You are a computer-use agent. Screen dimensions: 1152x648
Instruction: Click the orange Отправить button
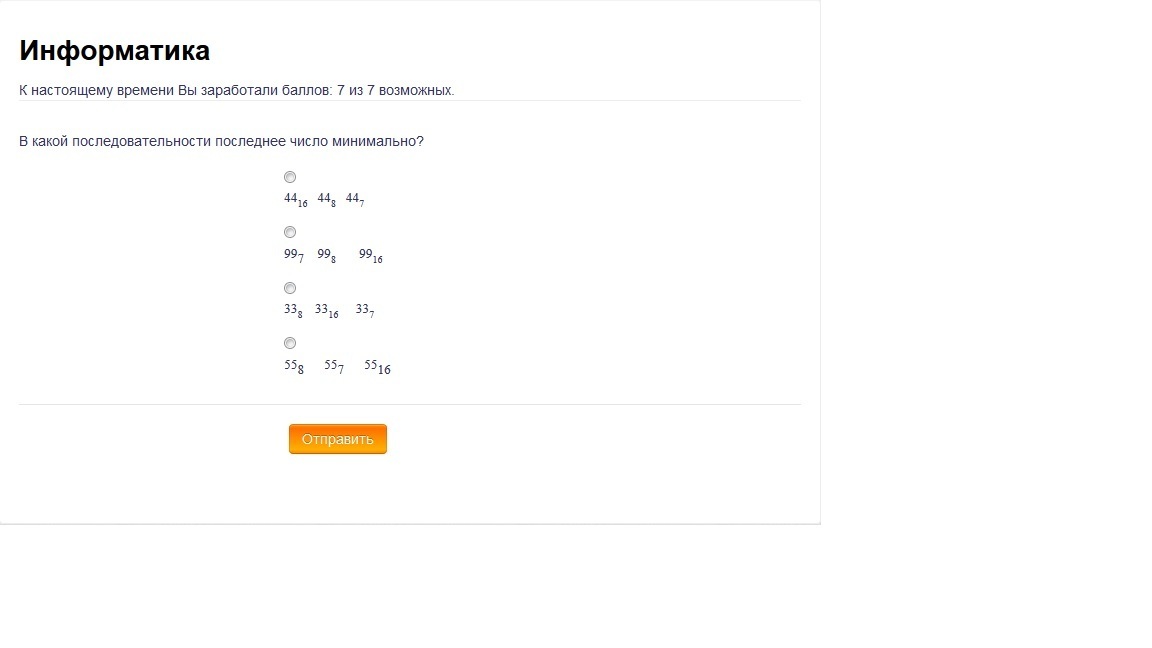[338, 439]
